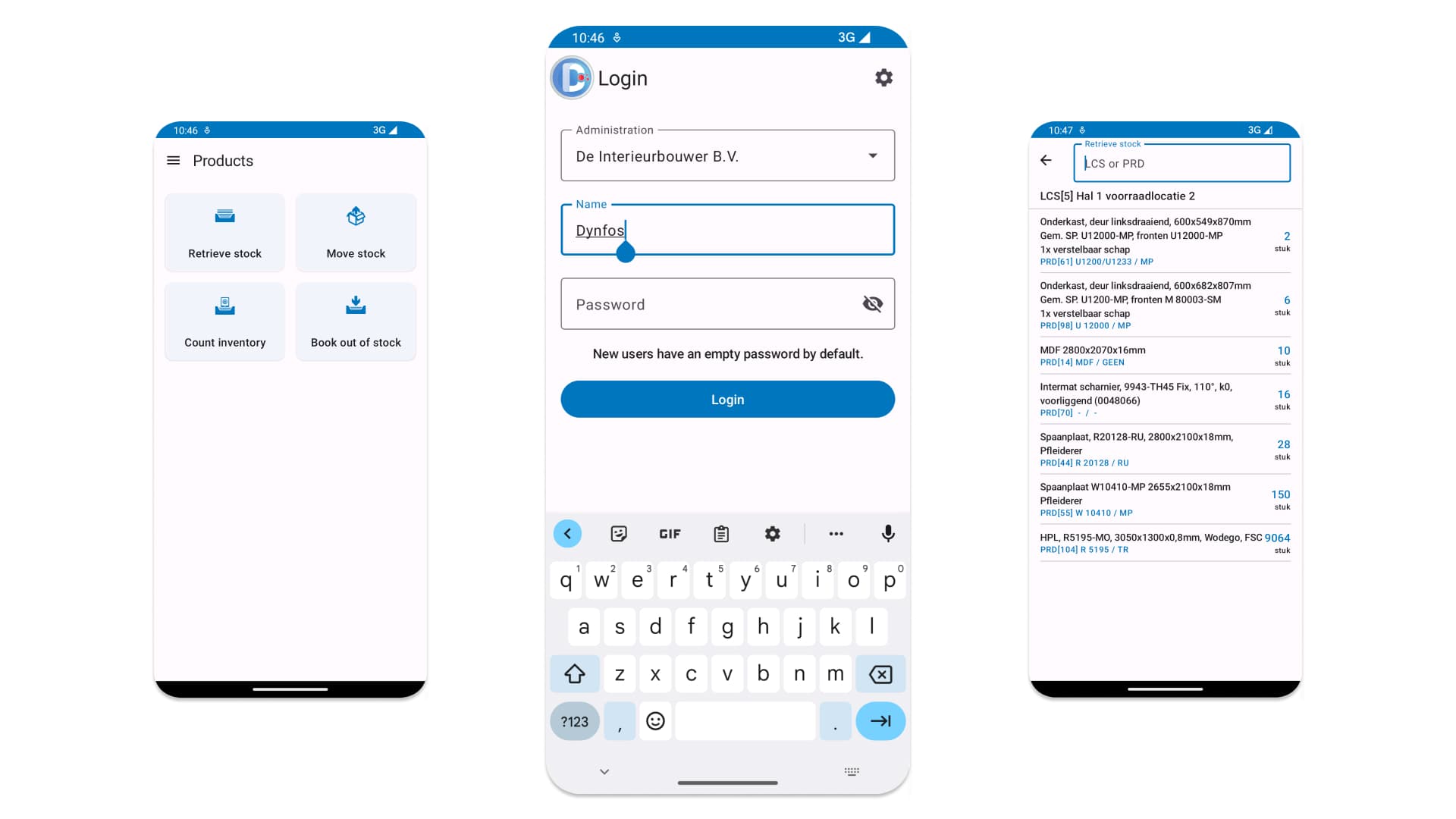Screen dimensions: 1456x819
Task: Open the keyboard settings gear option
Action: coord(772,533)
